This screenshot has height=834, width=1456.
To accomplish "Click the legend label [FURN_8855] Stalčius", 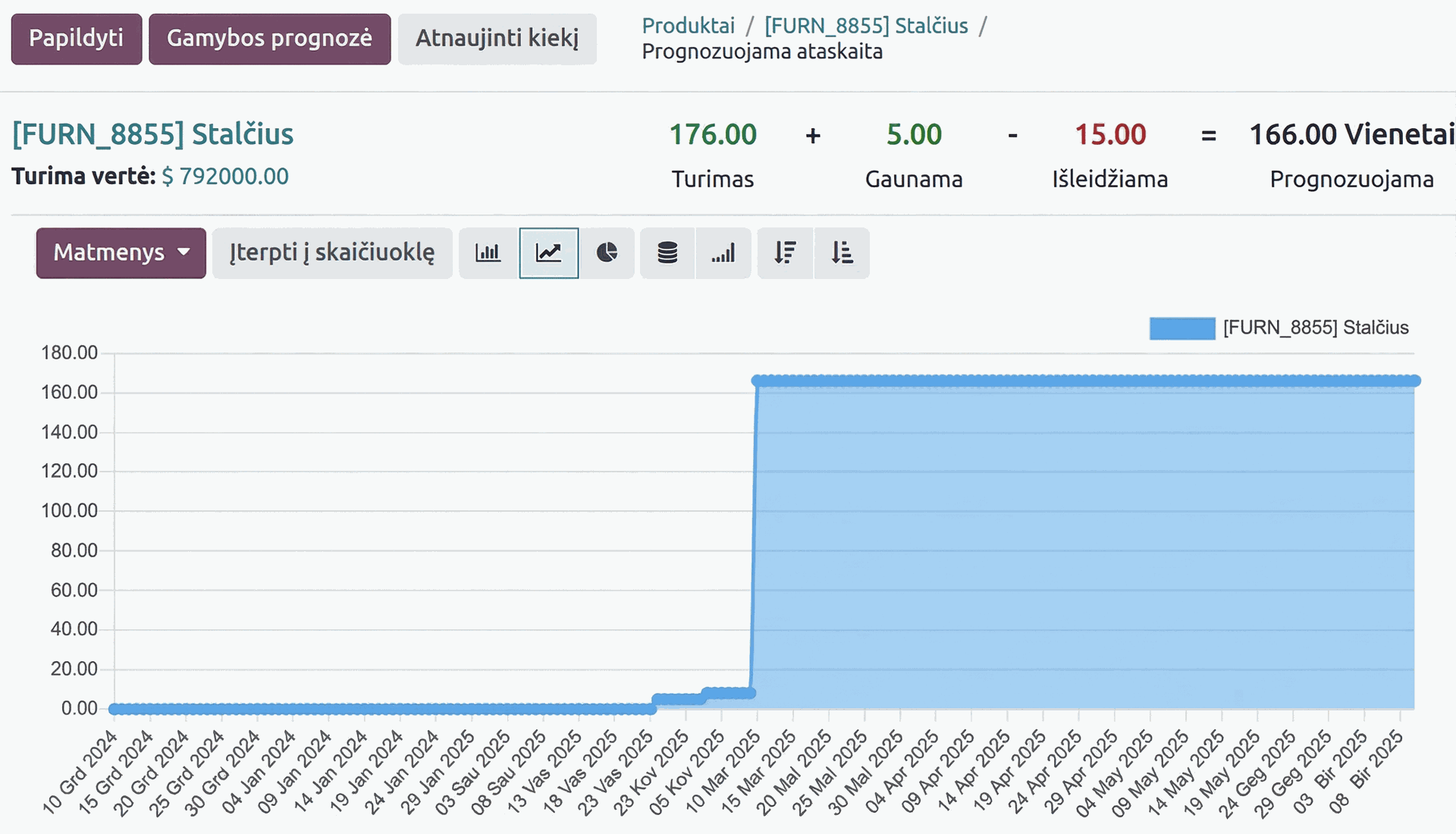I will pyautogui.click(x=1315, y=328).
